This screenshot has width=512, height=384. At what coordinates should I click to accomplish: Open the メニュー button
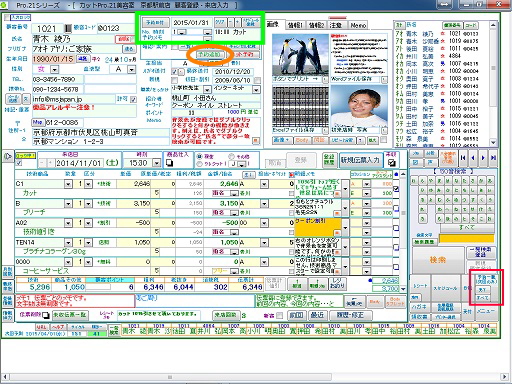pos(485,311)
